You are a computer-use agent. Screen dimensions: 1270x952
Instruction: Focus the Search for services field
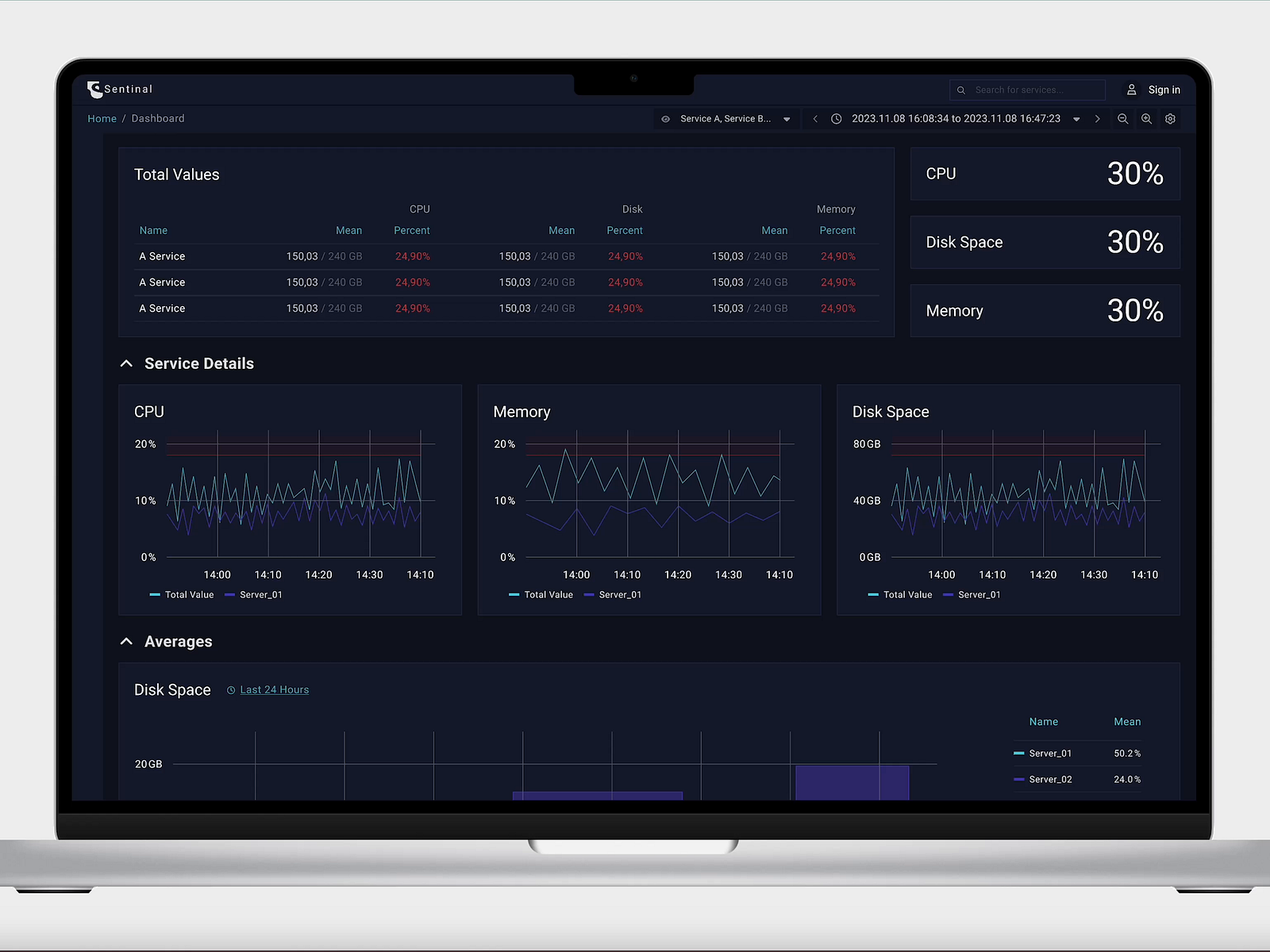click(1027, 90)
